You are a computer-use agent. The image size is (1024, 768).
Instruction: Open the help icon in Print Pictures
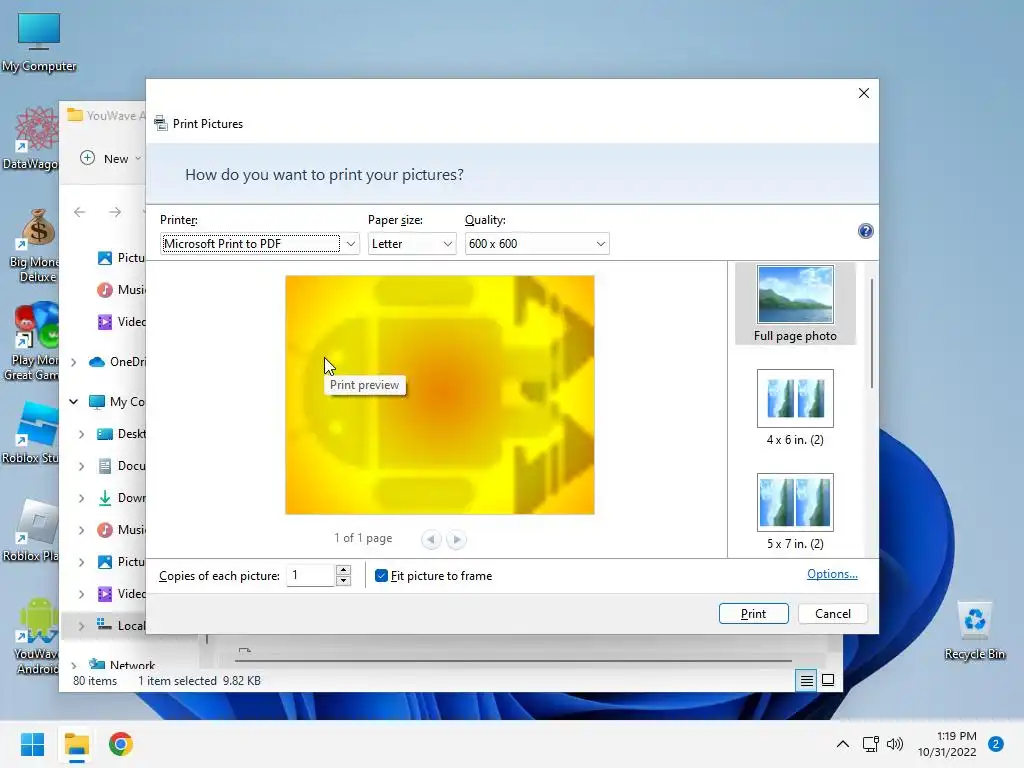click(865, 231)
